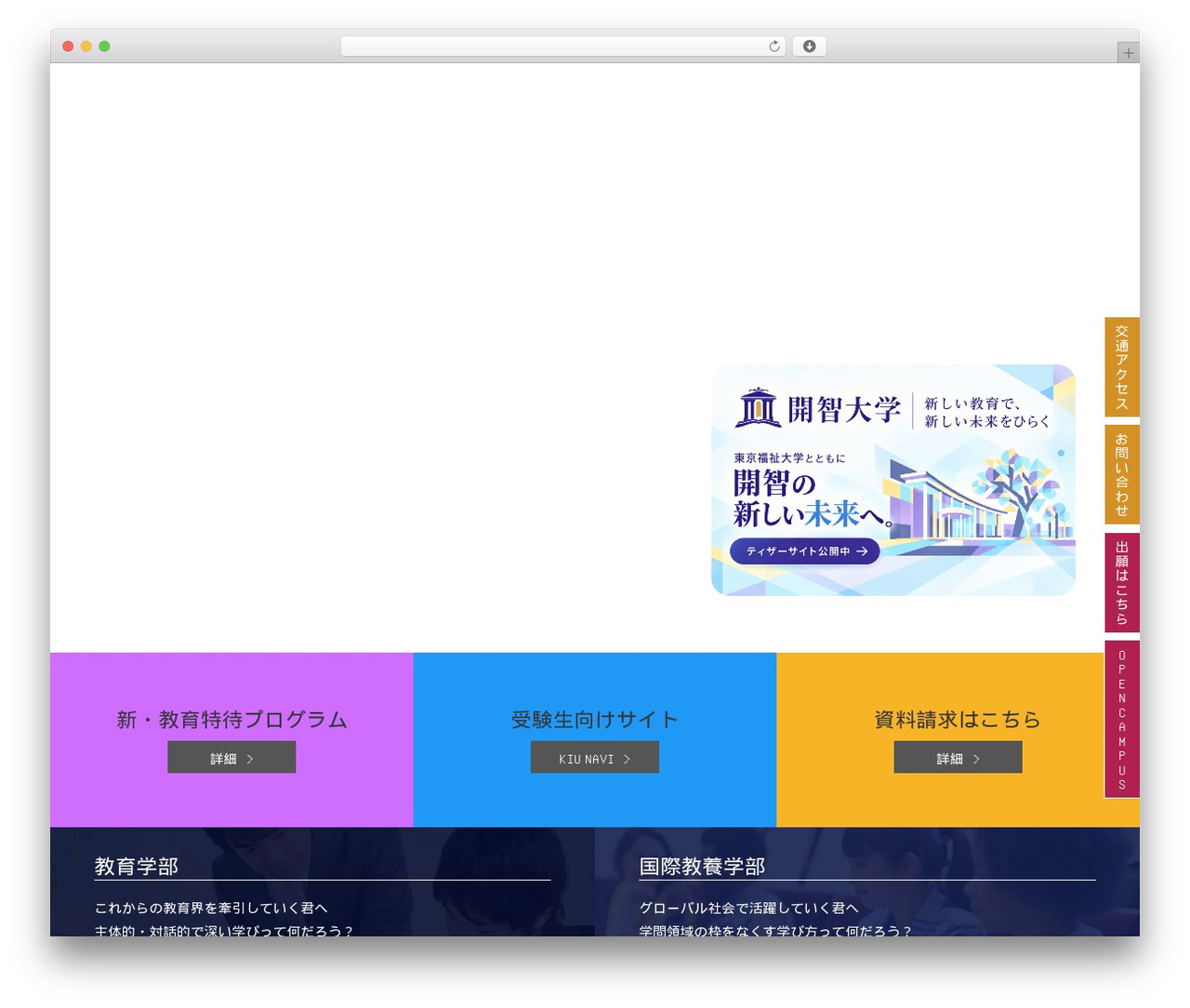Viewport: 1190px width, 1008px height.
Task: Open the 出願はこちら side tab
Action: (x=1122, y=582)
